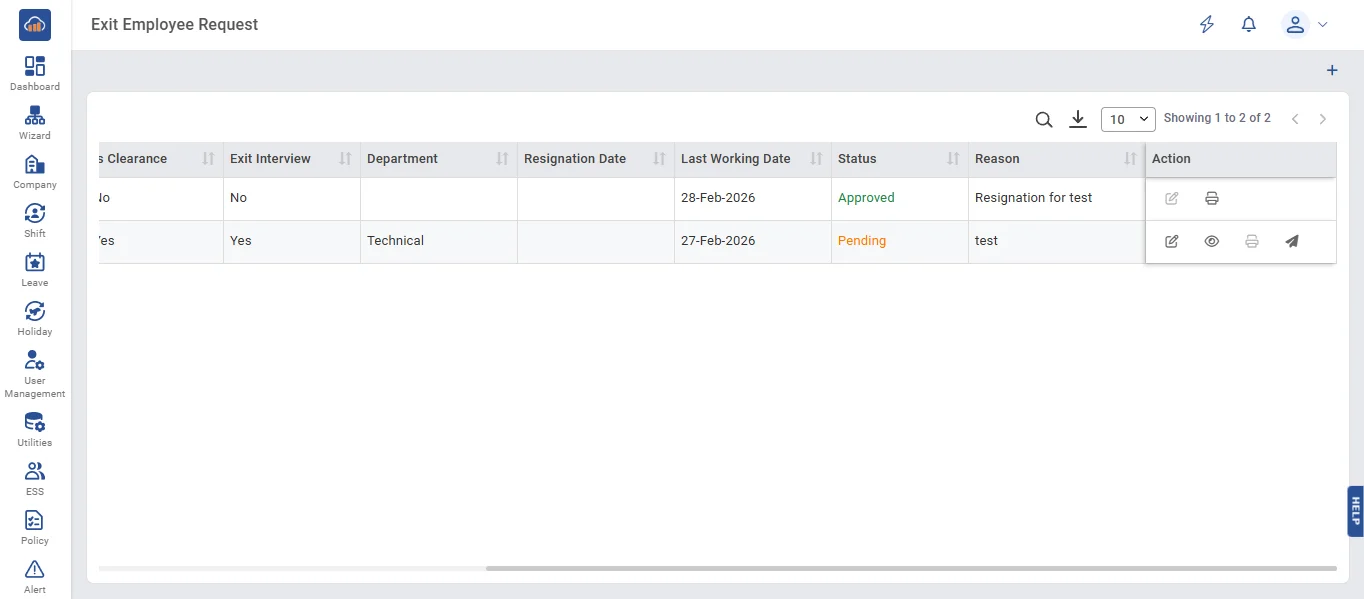The height and width of the screenshot is (599, 1364).
Task: Go to User Management in sidebar
Action: [35, 373]
